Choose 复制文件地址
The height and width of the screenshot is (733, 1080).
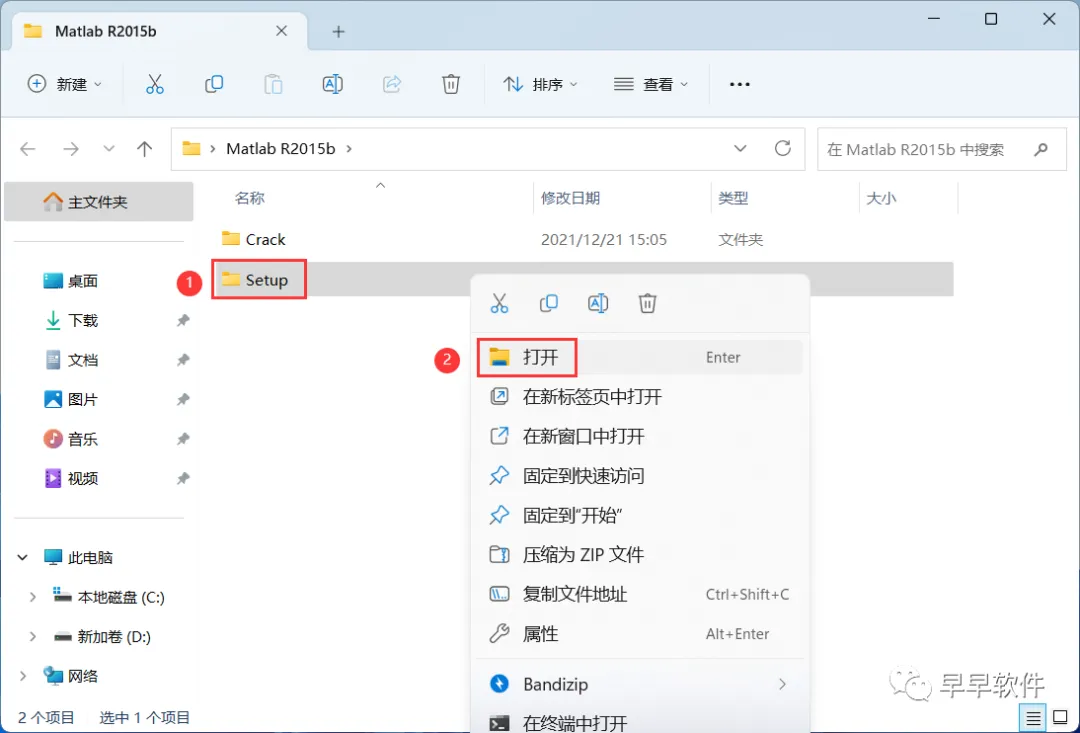click(x=640, y=595)
